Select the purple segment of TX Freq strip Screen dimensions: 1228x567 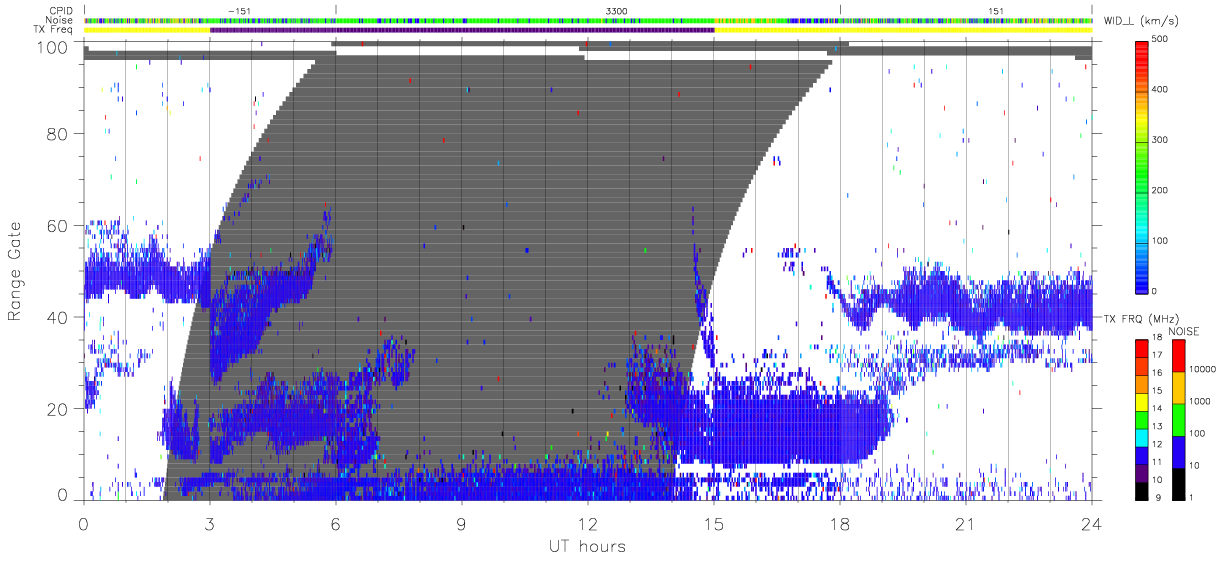tap(462, 30)
